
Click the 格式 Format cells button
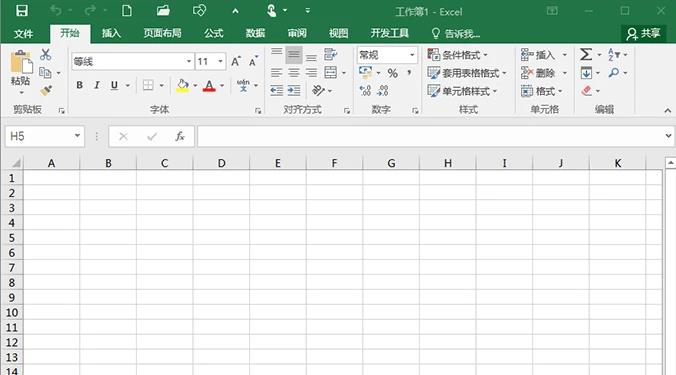click(542, 91)
